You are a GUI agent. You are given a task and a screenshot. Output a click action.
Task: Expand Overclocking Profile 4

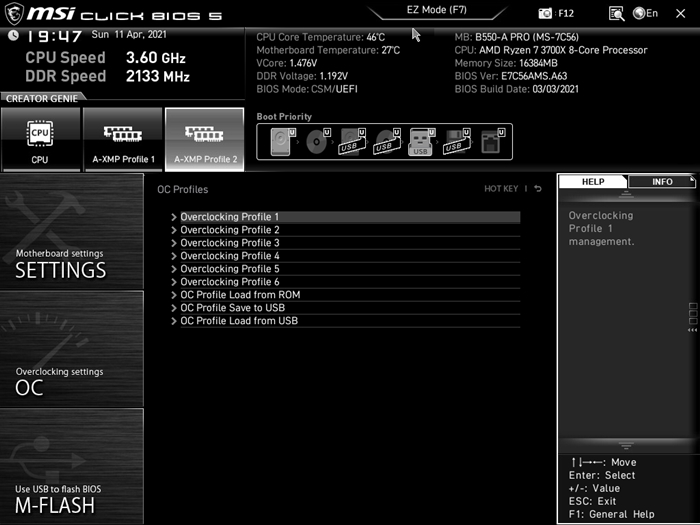coord(229,256)
